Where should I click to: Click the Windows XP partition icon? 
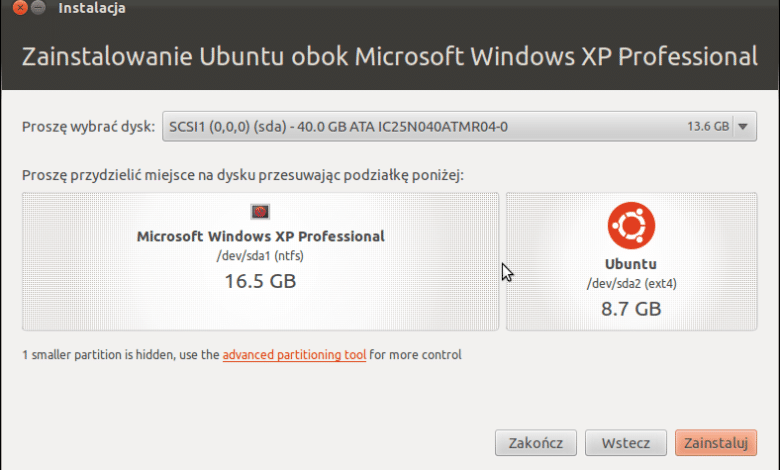pyautogui.click(x=260, y=212)
